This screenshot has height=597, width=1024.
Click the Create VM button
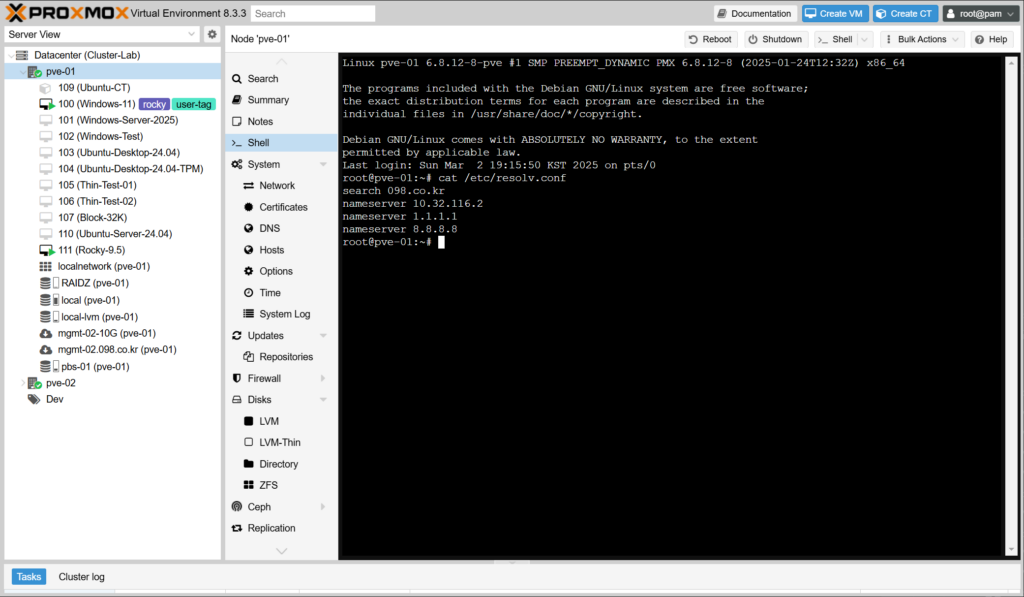(834, 14)
